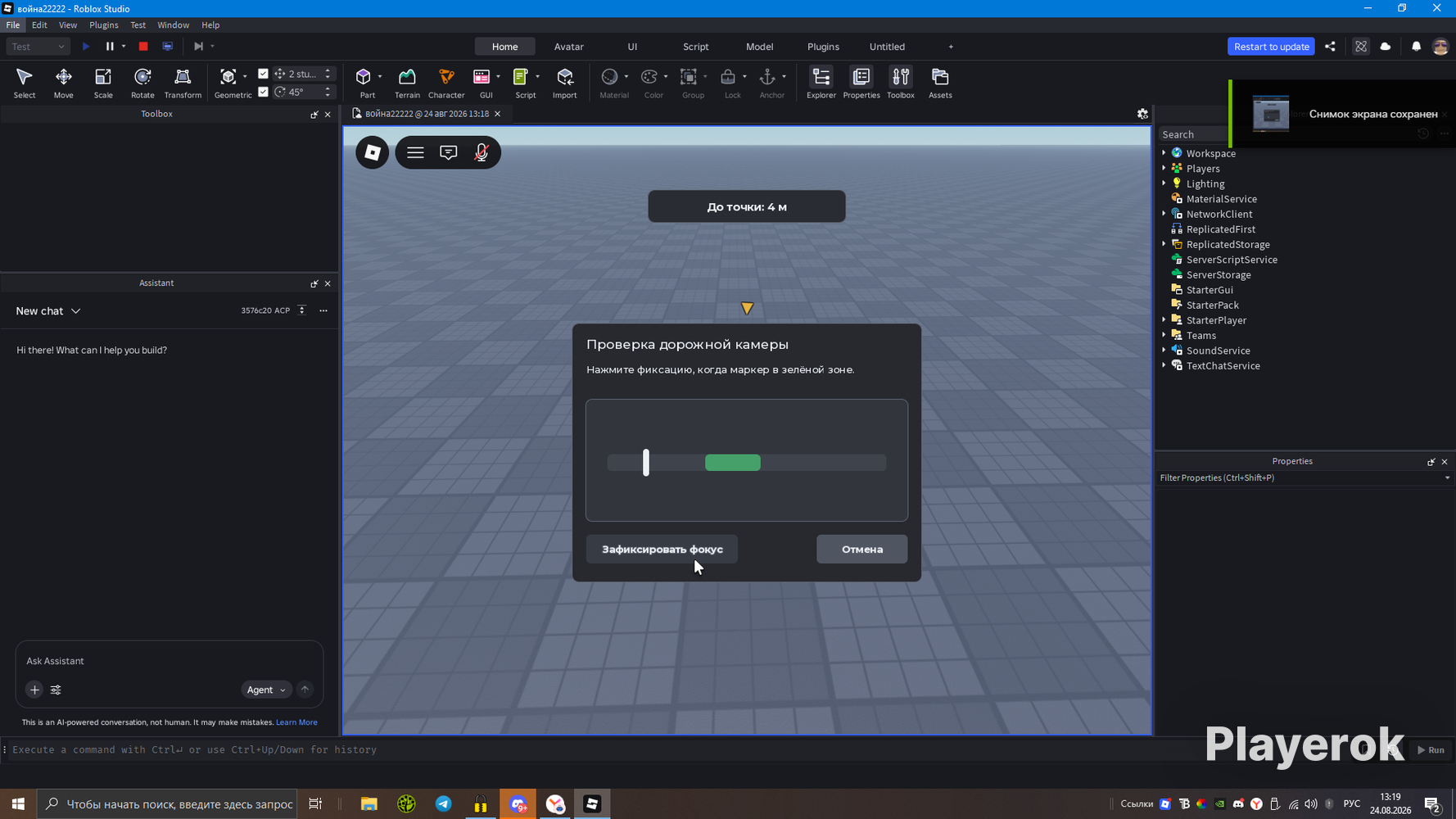
Task: Open the Windows Start menu
Action: [x=18, y=804]
